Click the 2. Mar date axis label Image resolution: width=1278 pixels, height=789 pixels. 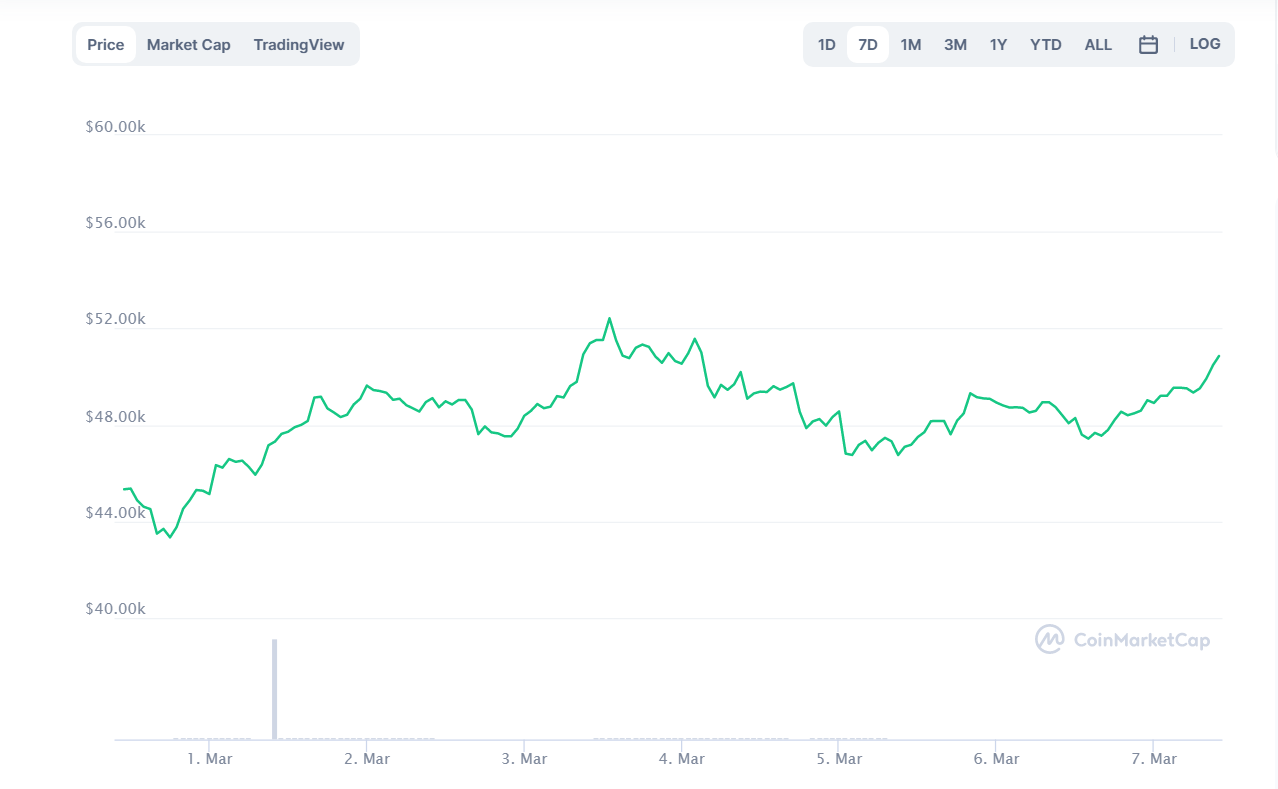(367, 759)
